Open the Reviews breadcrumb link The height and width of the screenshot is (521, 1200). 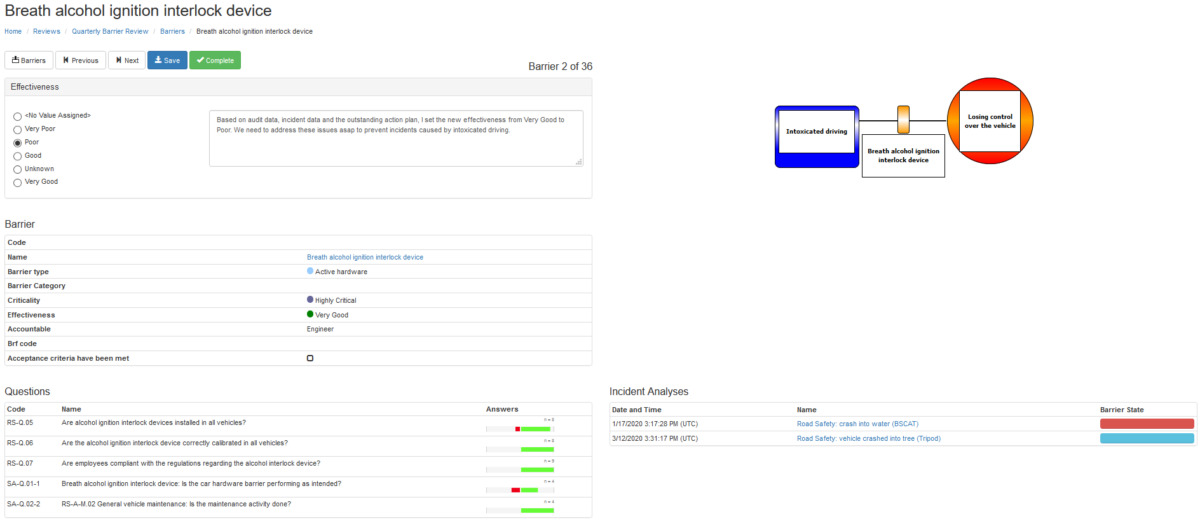(46, 31)
